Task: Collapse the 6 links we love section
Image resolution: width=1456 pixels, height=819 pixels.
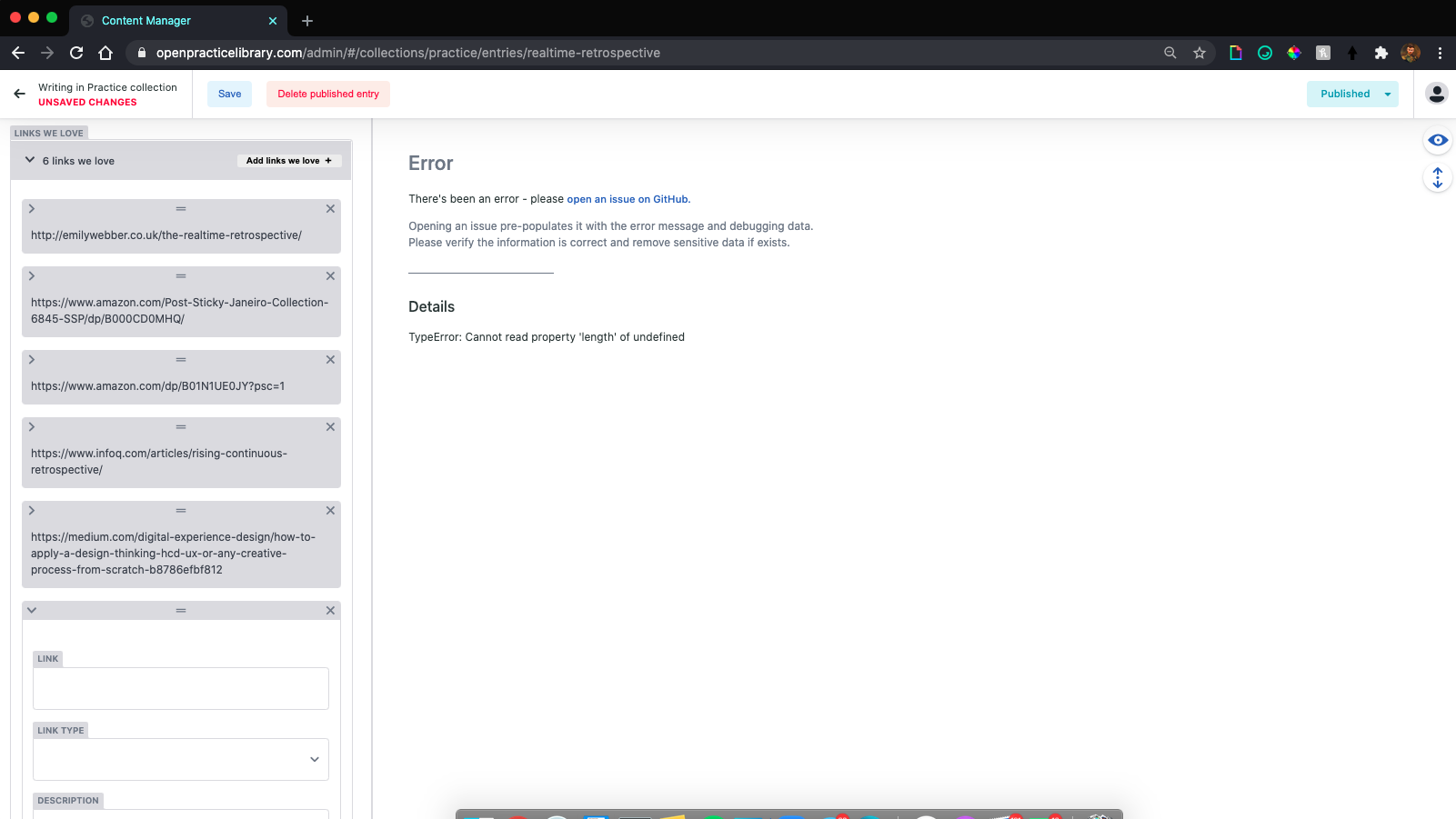Action: pyautogui.click(x=30, y=160)
